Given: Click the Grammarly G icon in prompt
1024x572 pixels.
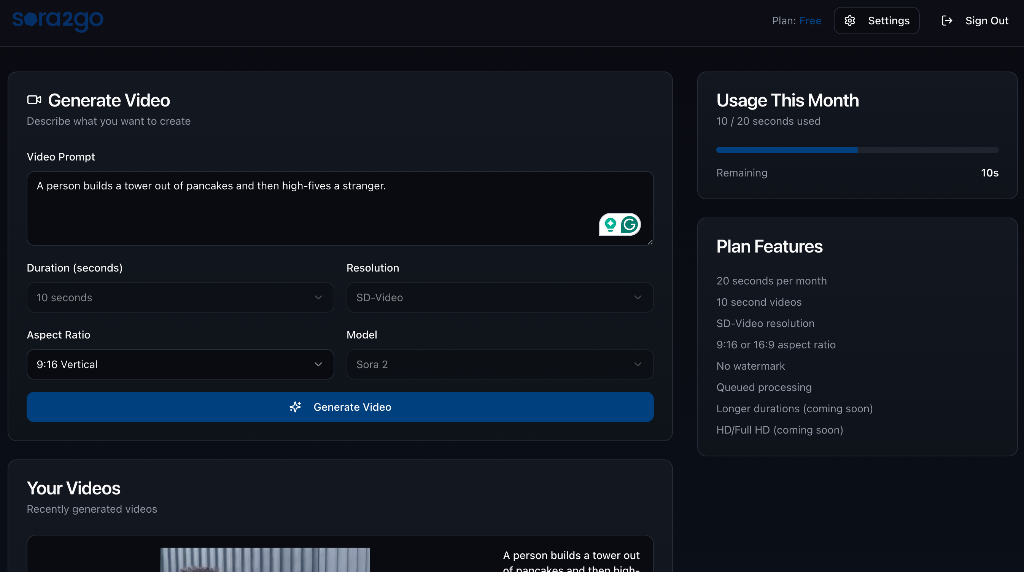Looking at the screenshot, I should point(629,225).
